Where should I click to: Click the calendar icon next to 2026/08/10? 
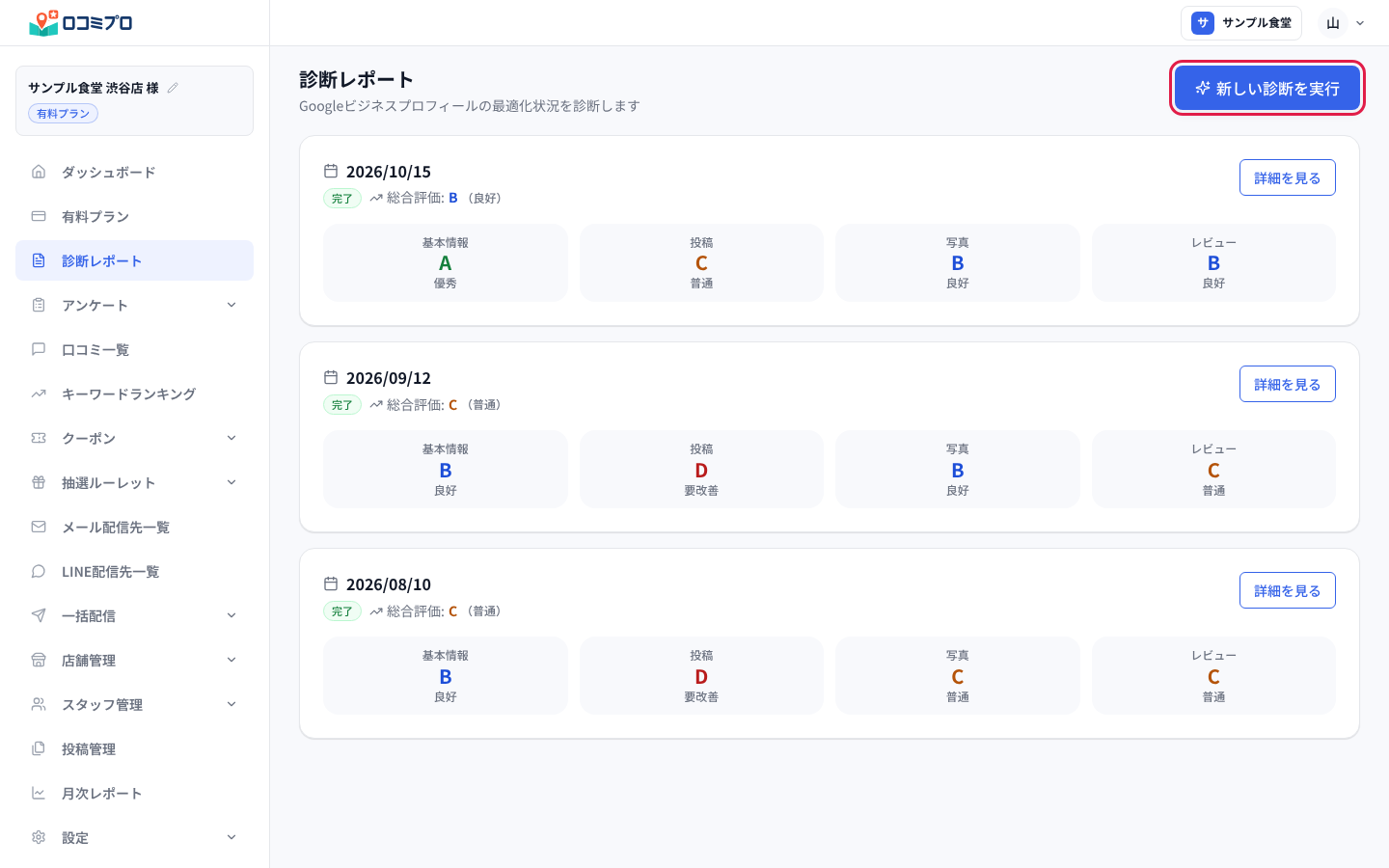pyautogui.click(x=331, y=583)
